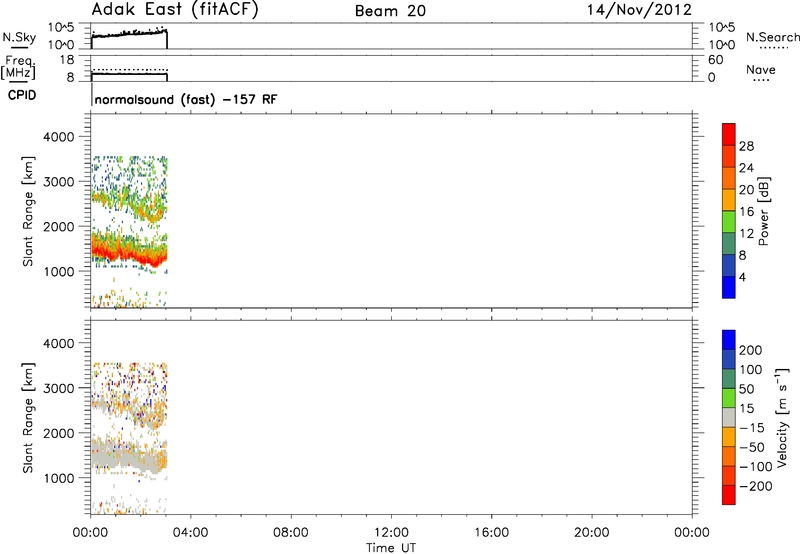Click the velocity panel 'Slant Range [km]' label
Image resolution: width=800 pixels, height=554 pixels.
(x=28, y=417)
